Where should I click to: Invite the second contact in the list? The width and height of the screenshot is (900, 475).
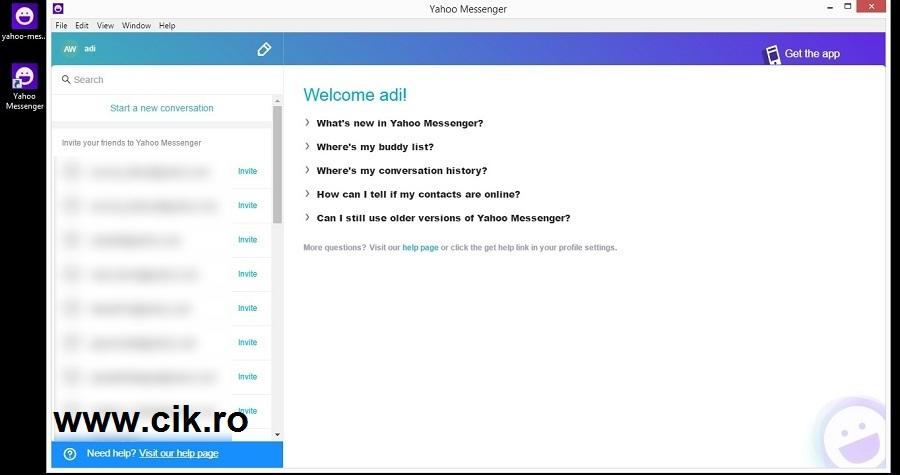coord(247,205)
